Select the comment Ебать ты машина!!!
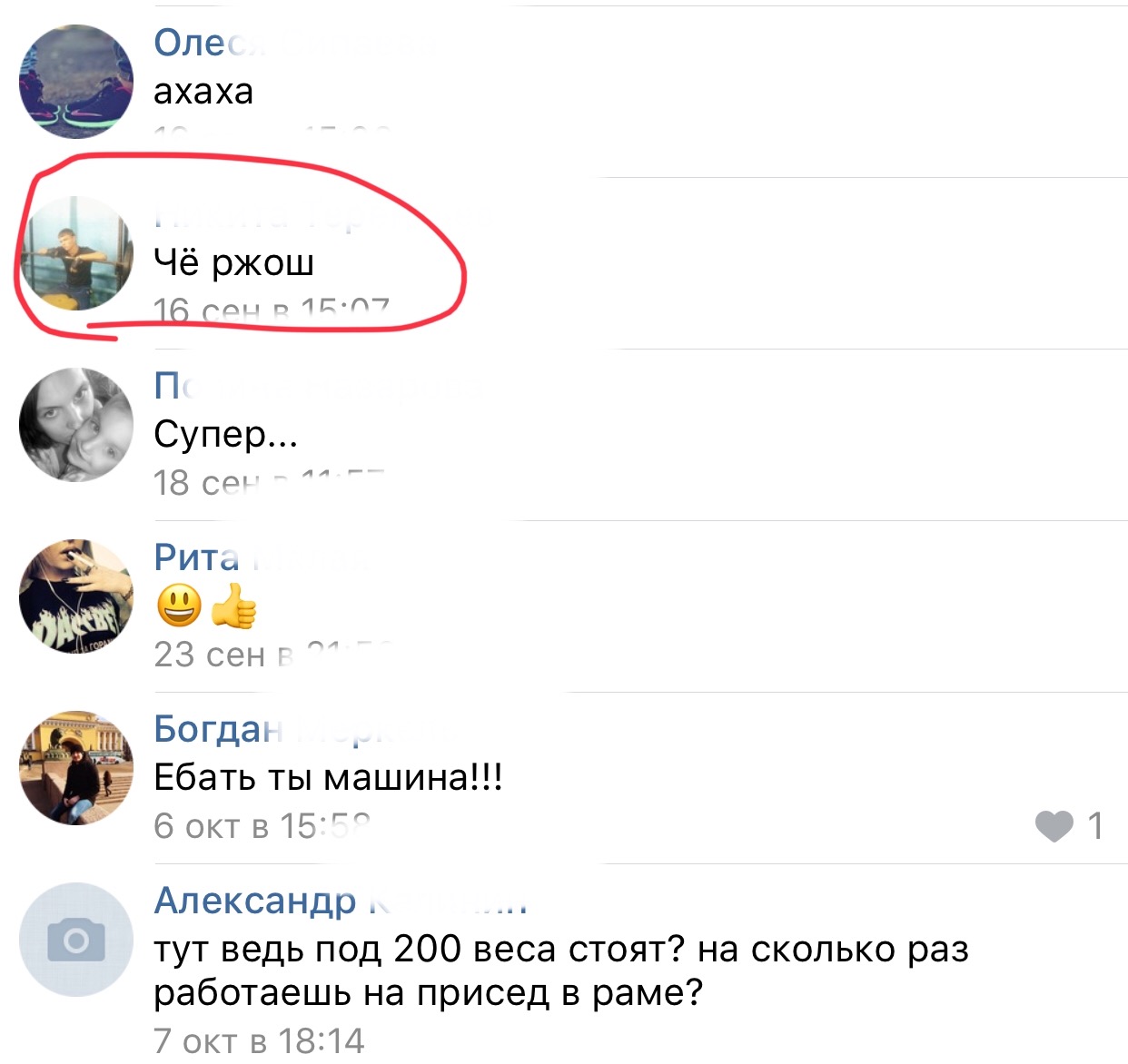1128x1064 pixels. pos(328,778)
